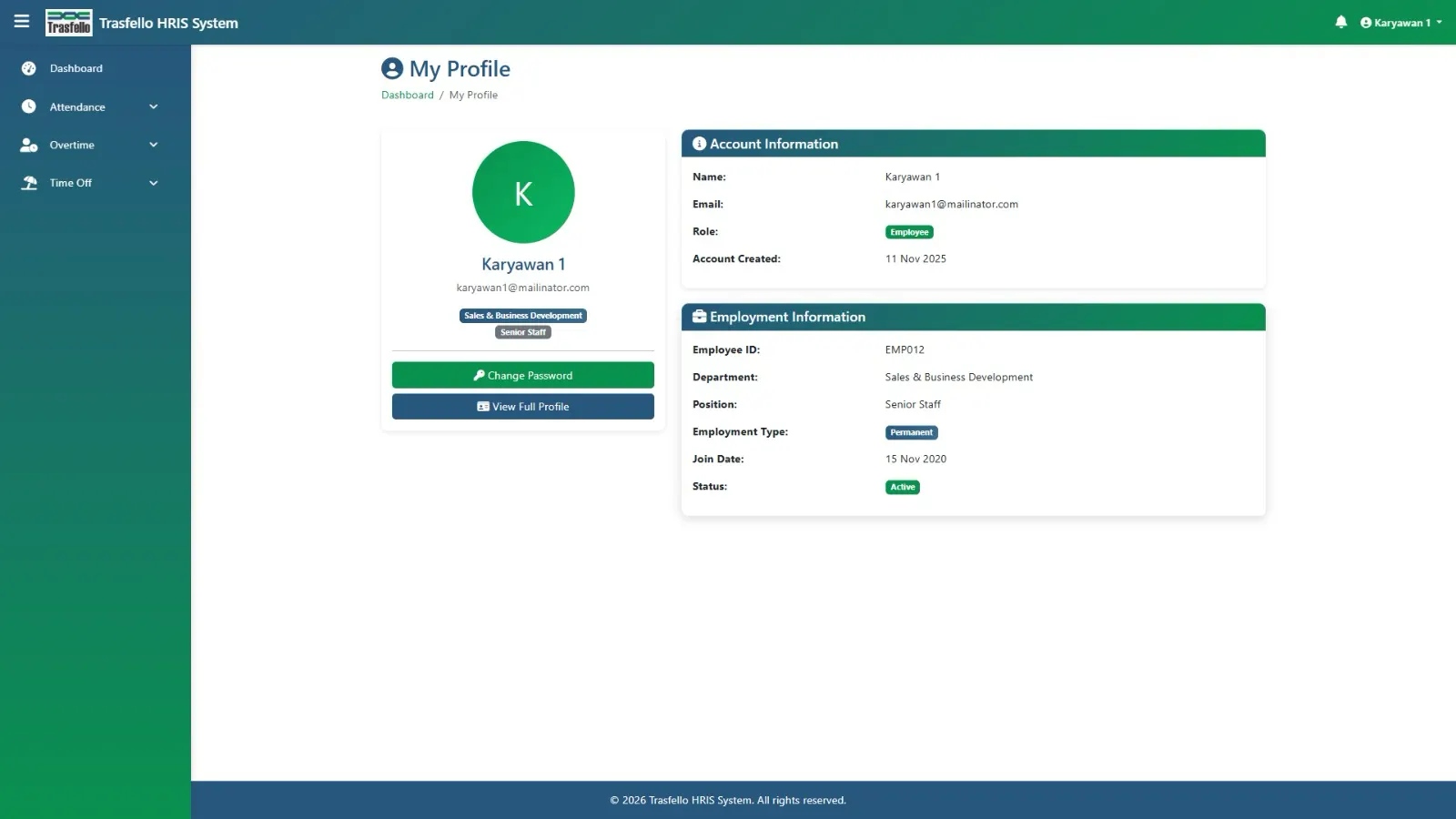Click the Active status badge
This screenshot has height=819, width=1456.
pos(903,487)
